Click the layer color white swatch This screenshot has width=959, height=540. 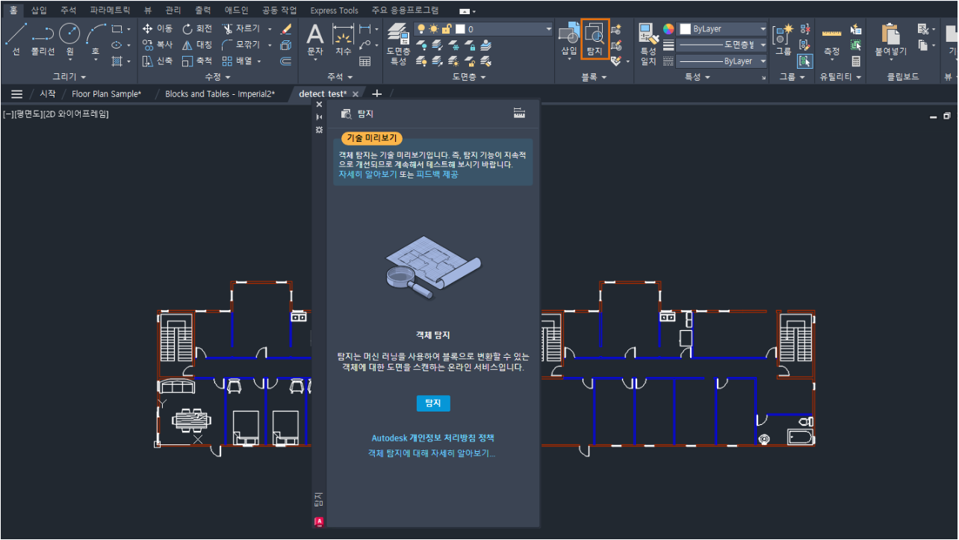click(460, 29)
